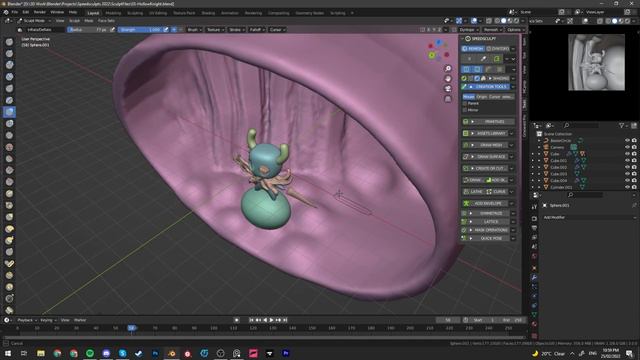Open the Face Sets menu
This screenshot has height=360, width=640.
[106, 20]
